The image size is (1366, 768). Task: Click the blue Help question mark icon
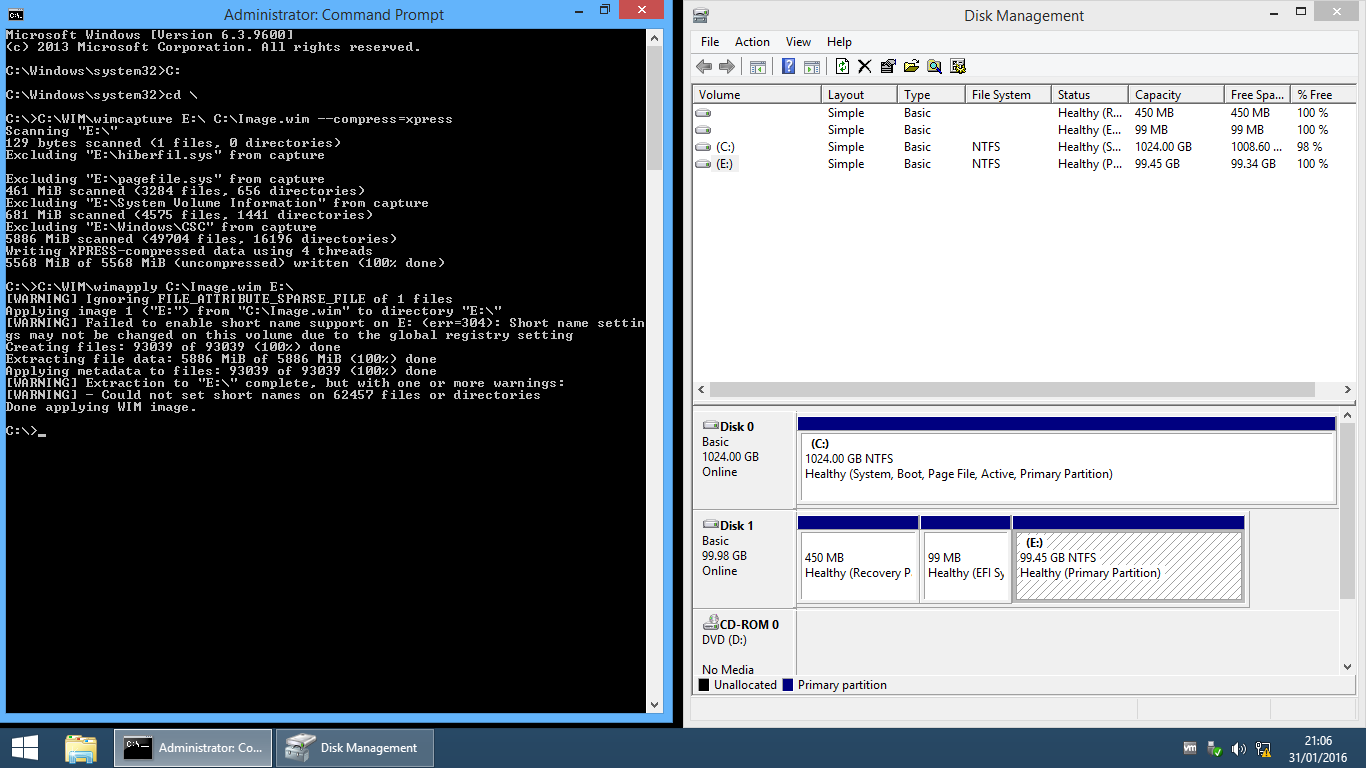click(x=788, y=67)
